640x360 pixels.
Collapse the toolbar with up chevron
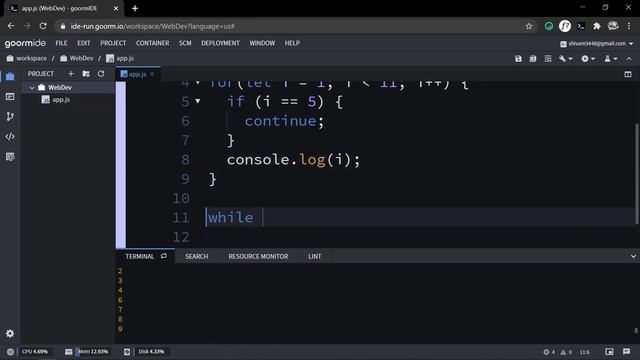(x=629, y=59)
